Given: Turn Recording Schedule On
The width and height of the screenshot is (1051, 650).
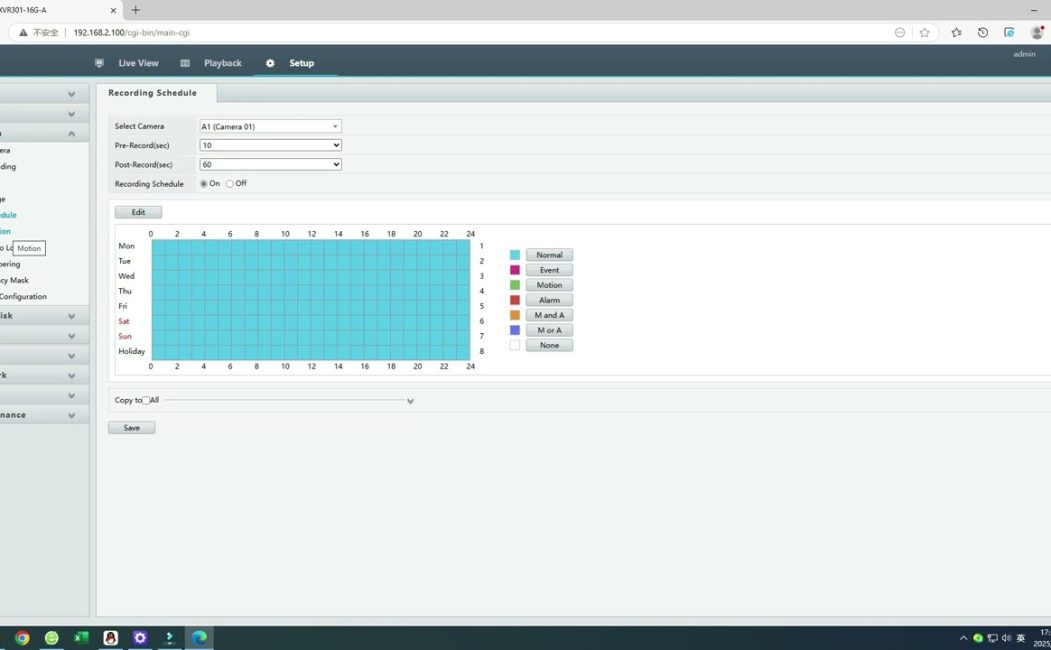Looking at the screenshot, I should click(x=204, y=184).
